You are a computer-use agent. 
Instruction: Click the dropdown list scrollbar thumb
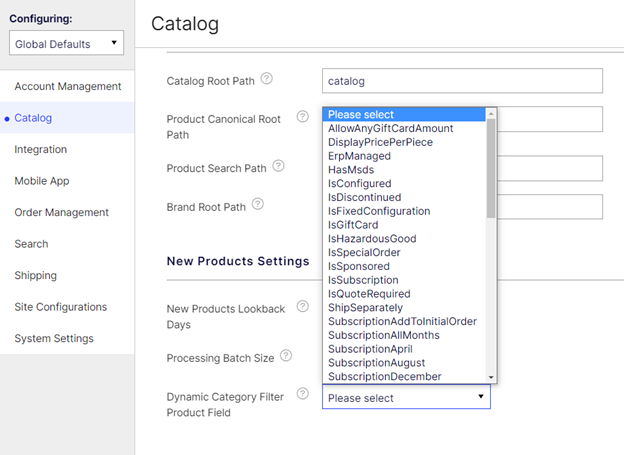[x=491, y=168]
